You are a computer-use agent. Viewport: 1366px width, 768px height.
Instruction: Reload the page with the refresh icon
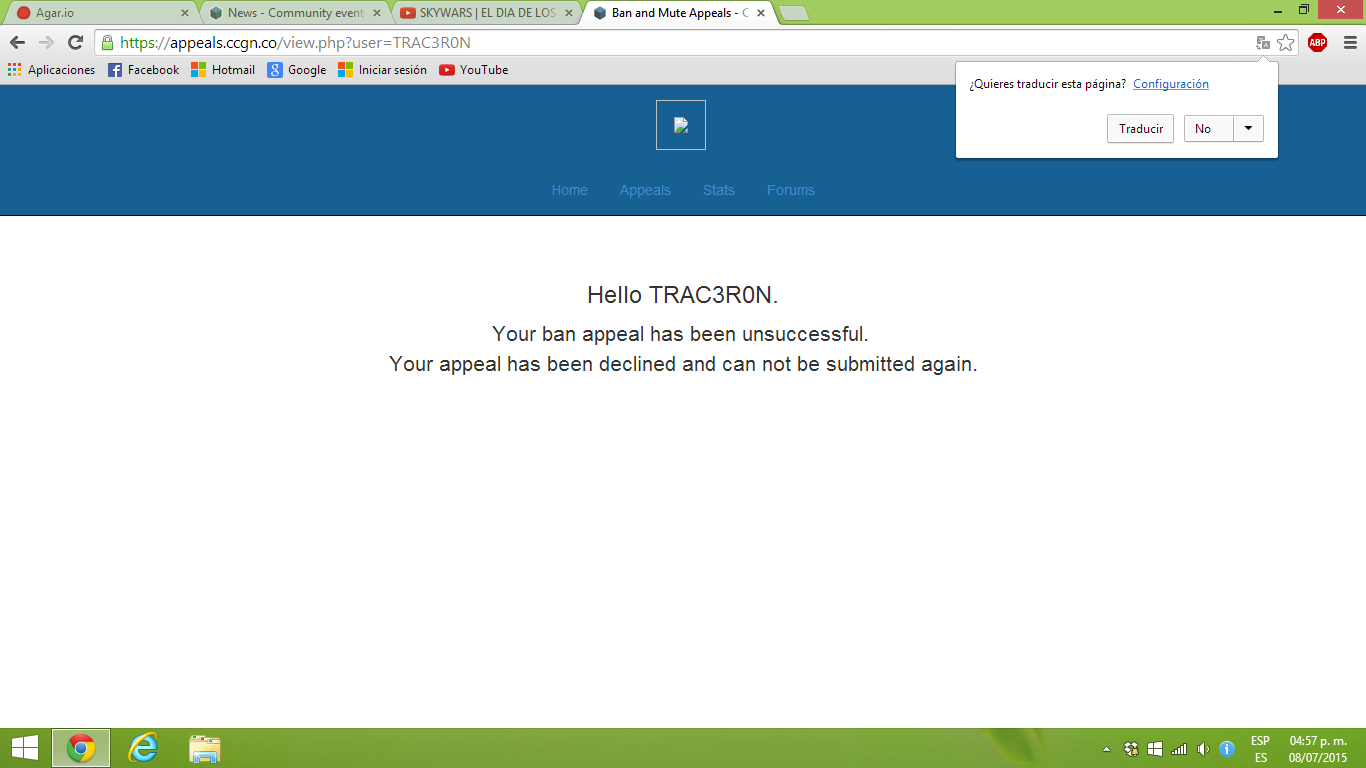click(75, 43)
